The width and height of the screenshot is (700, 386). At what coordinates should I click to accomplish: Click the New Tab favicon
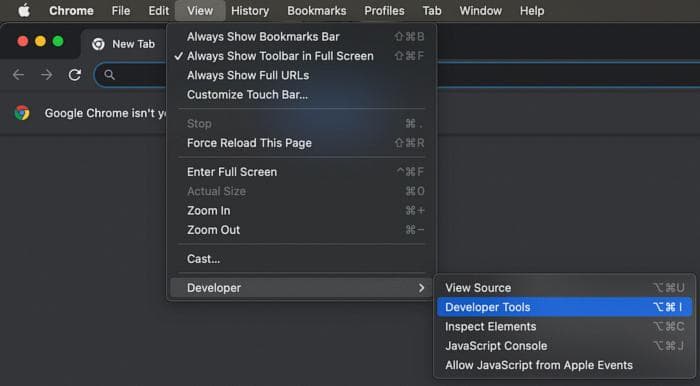coord(98,44)
